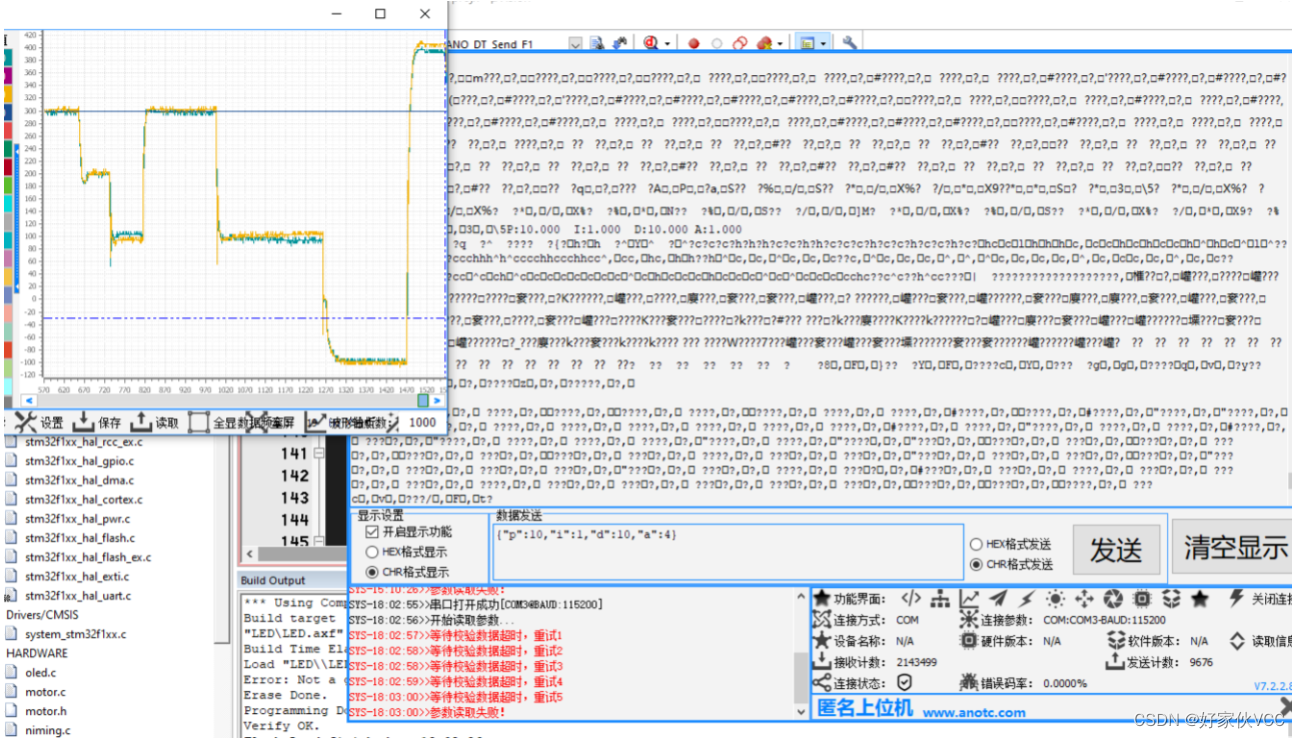The width and height of the screenshot is (1300, 738).
Task: Open stm32f1xx_hal_rcc_ex.c in project tree
Action: click(x=84, y=442)
